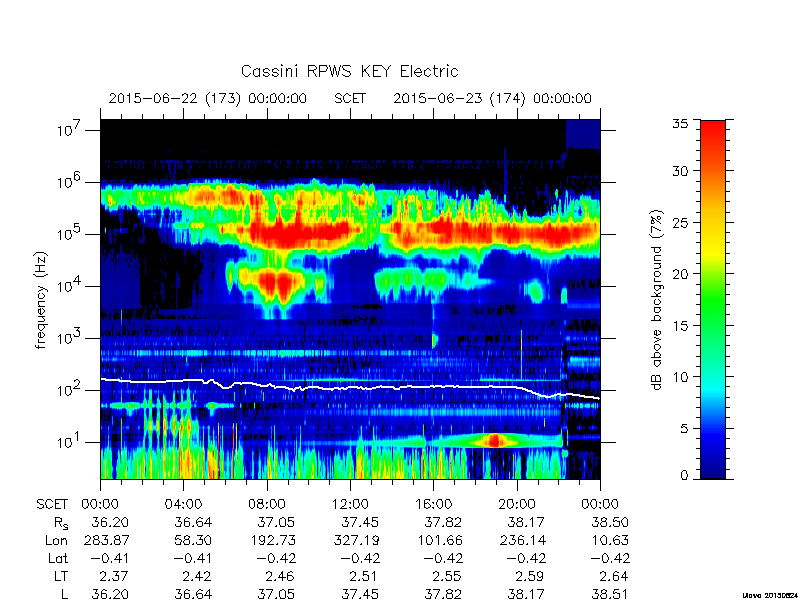The image size is (800, 600).
Task: Click the 08:00 SCET time tick label
Action: pyautogui.click(x=267, y=504)
